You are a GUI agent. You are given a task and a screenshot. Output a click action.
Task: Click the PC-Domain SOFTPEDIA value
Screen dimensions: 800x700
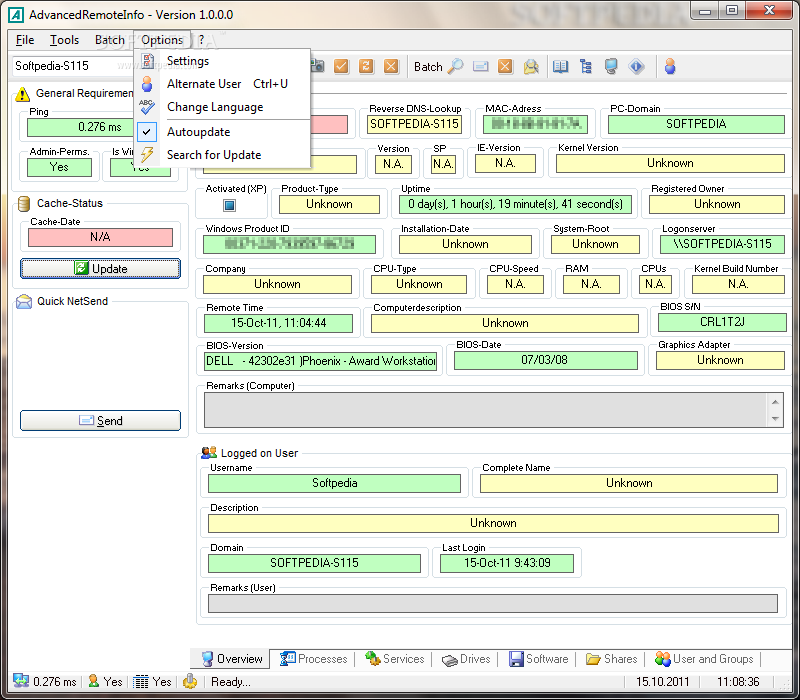[x=696, y=124]
